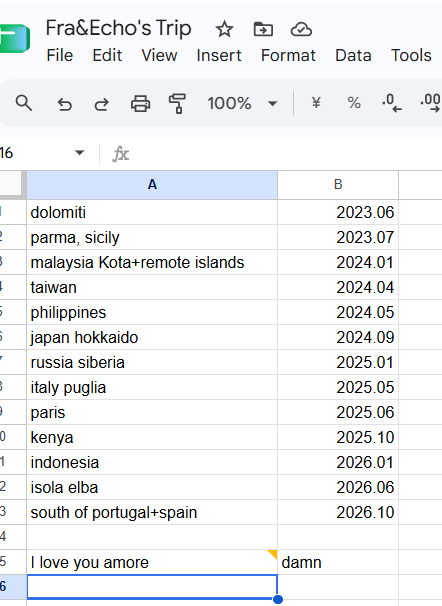Select the cell containing dolomiti
The width and height of the screenshot is (442, 606).
[152, 212]
